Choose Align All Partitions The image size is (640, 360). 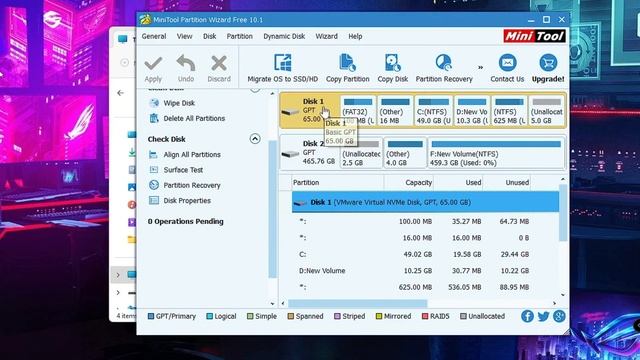pos(192,155)
